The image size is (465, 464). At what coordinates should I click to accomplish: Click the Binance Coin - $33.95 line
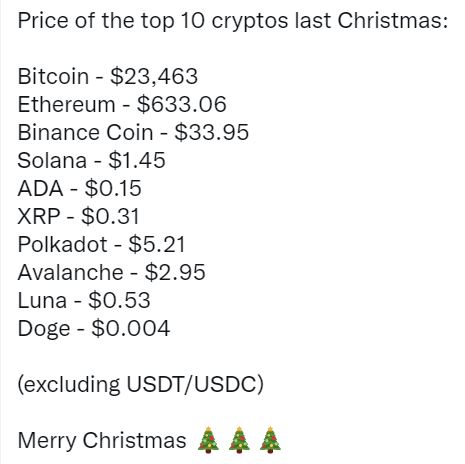[x=133, y=132]
